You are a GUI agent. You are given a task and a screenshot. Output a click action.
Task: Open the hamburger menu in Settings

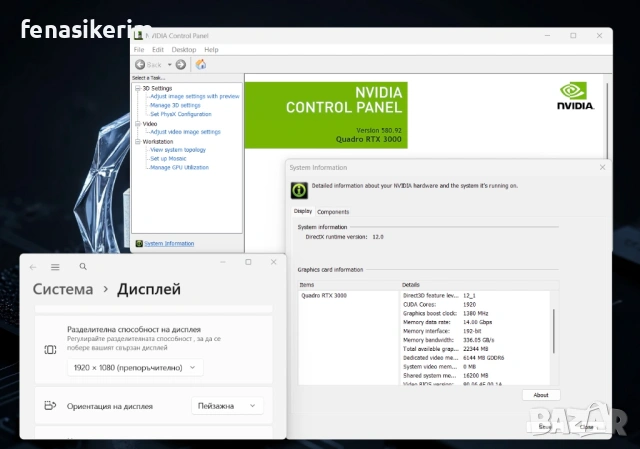(x=55, y=267)
